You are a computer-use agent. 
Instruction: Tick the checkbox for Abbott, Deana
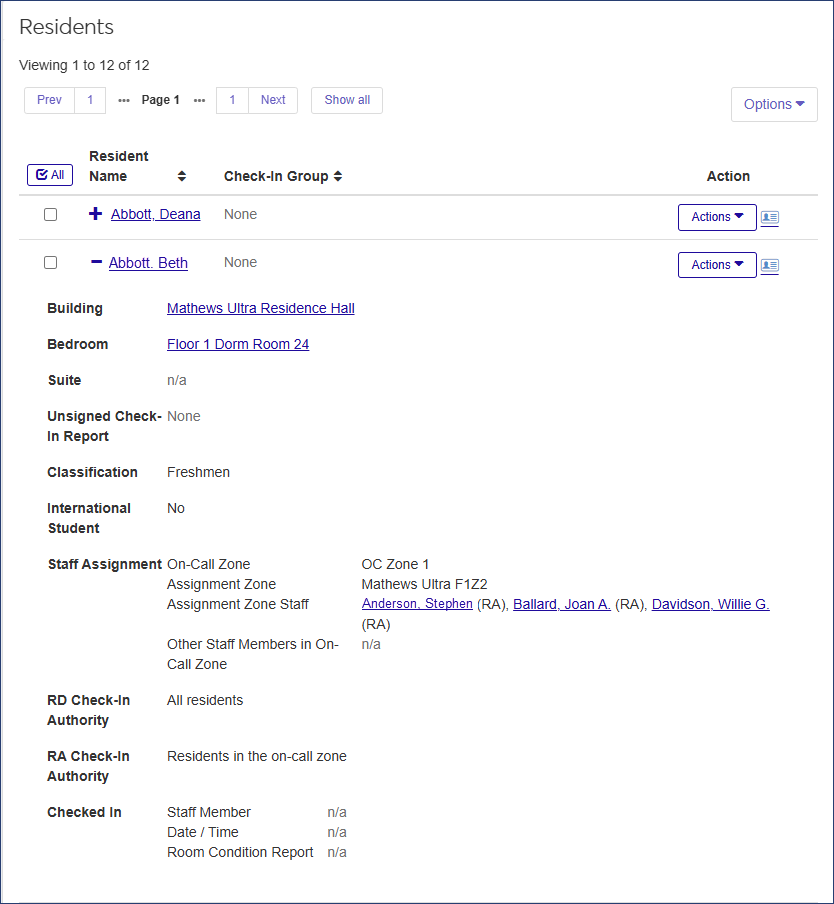point(51,214)
